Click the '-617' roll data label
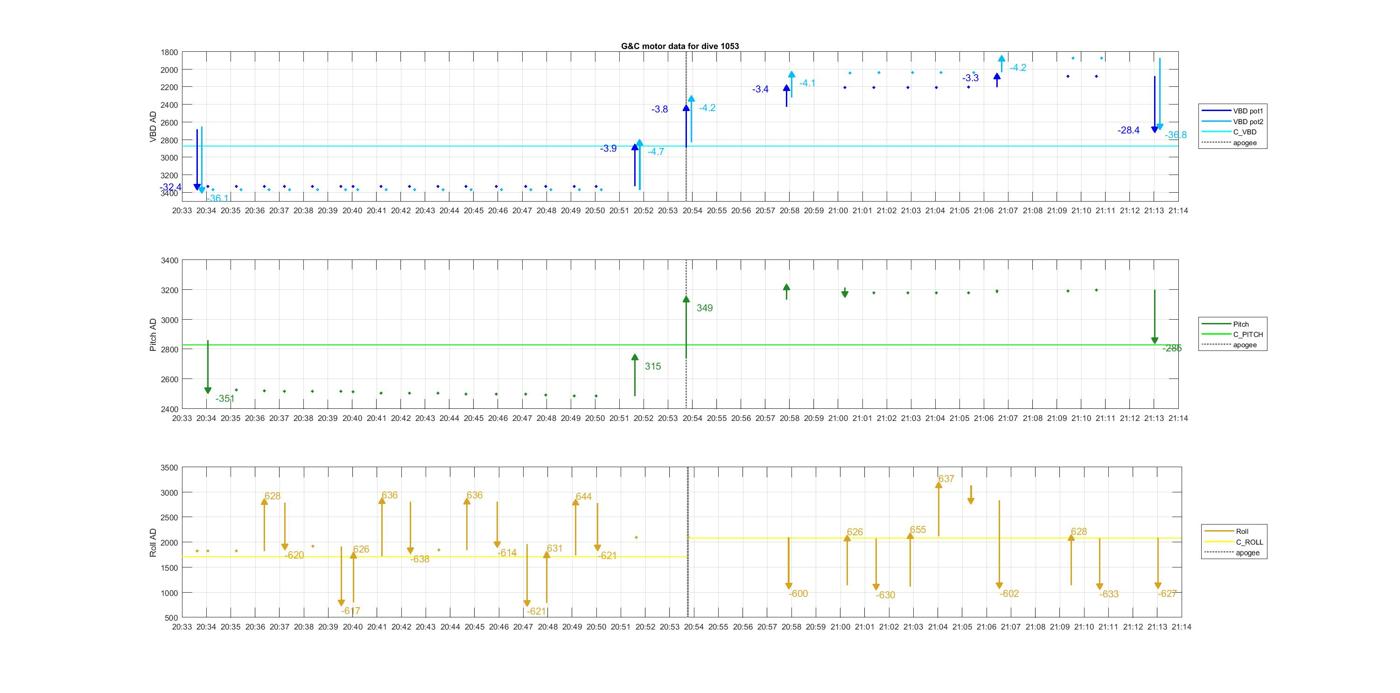This screenshot has width=1400, height=693. click(x=351, y=610)
